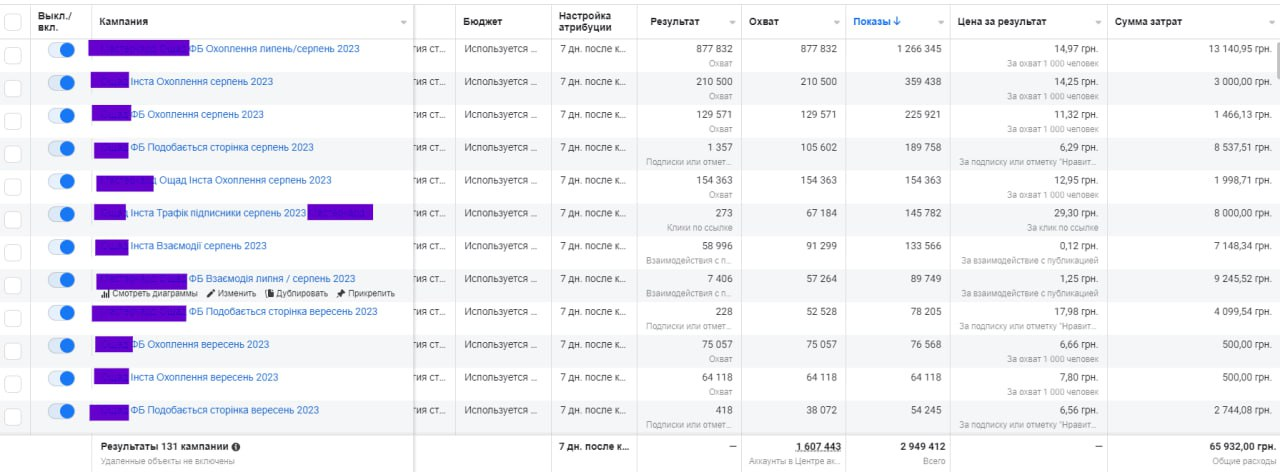
Task: Click the vertical scrollbar on right edge
Action: pyautogui.click(x=1275, y=60)
